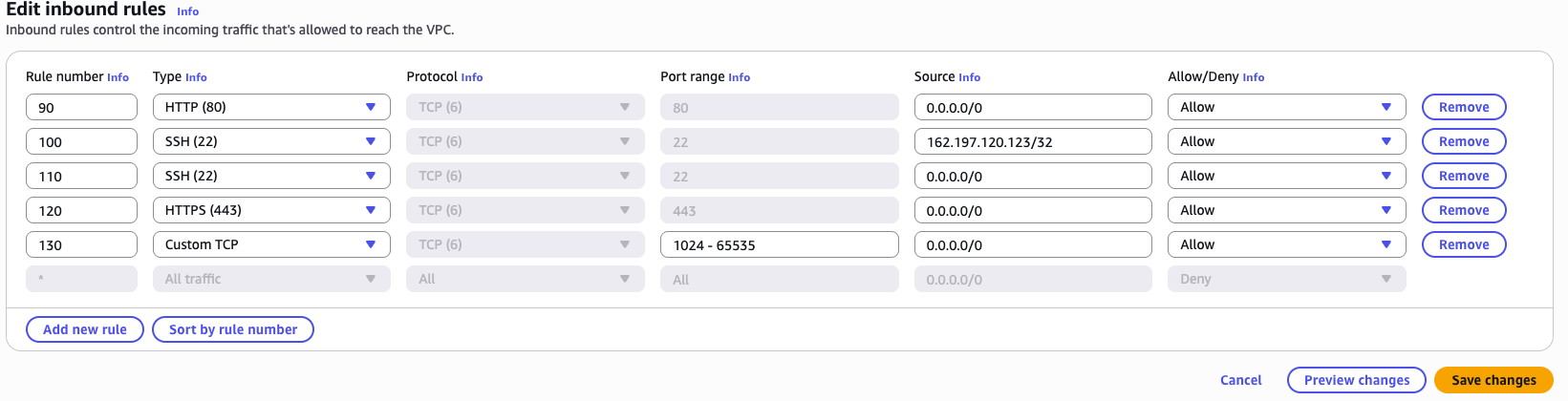Open the Rule number Info link
The height and width of the screenshot is (401, 1568).
(118, 77)
